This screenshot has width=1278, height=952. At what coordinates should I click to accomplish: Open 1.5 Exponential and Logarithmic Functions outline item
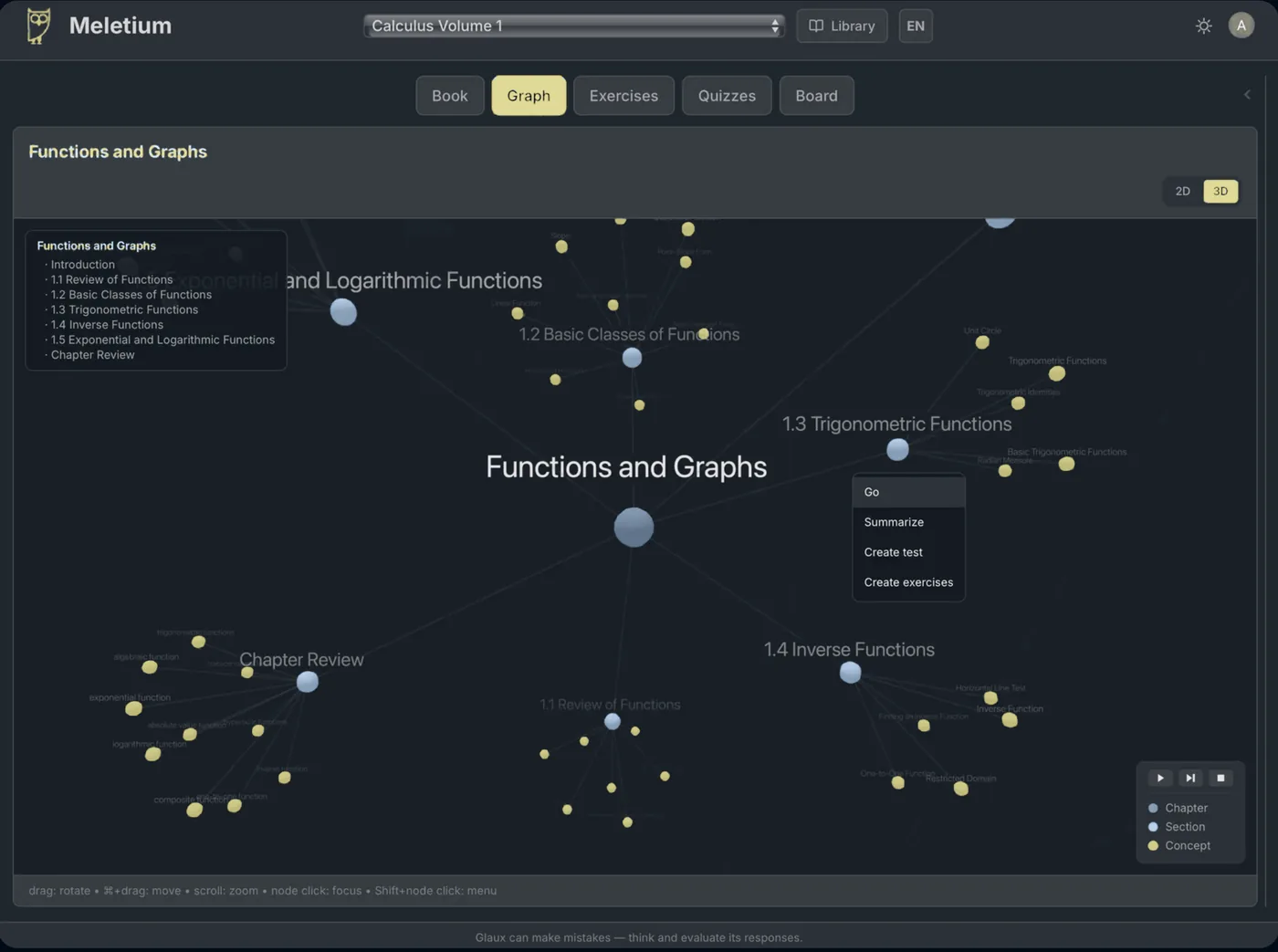point(162,340)
